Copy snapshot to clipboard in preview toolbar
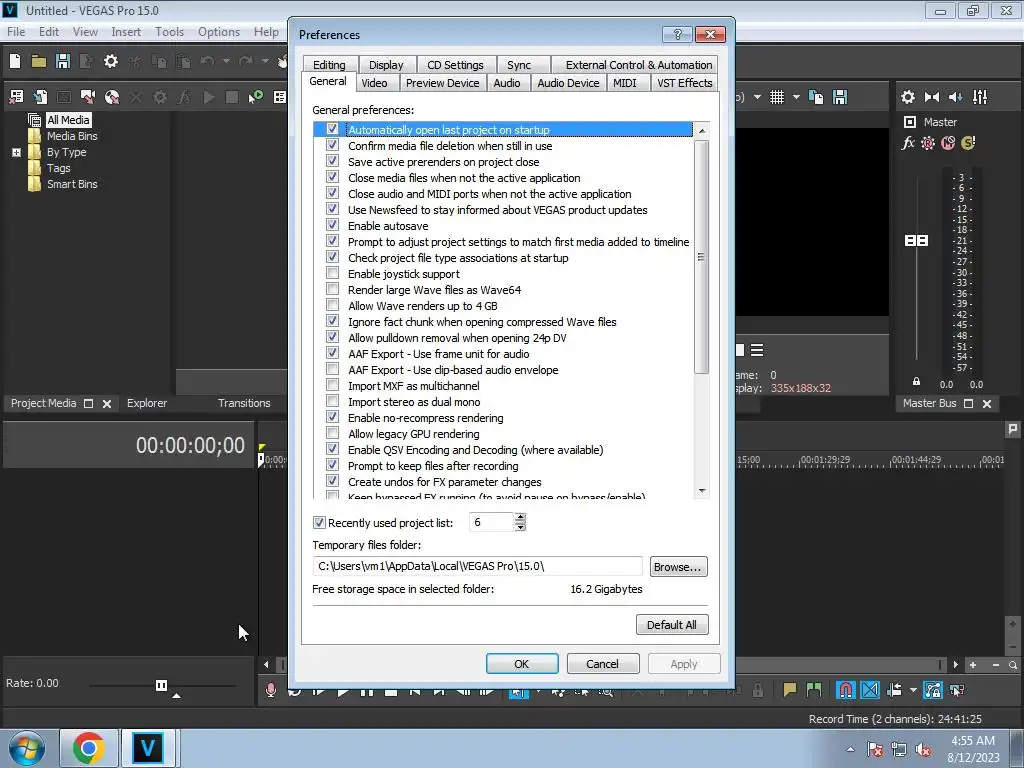 [x=816, y=97]
